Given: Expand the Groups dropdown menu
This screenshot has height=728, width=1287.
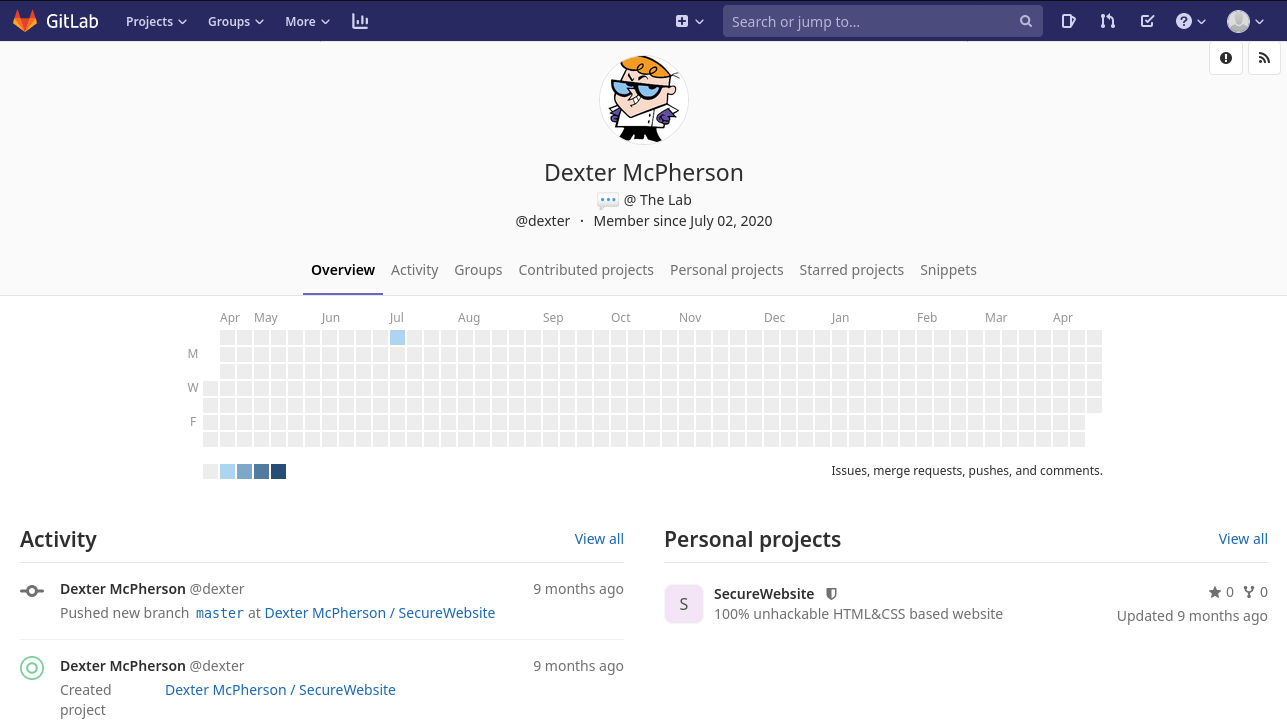Looking at the screenshot, I should pyautogui.click(x=235, y=21).
